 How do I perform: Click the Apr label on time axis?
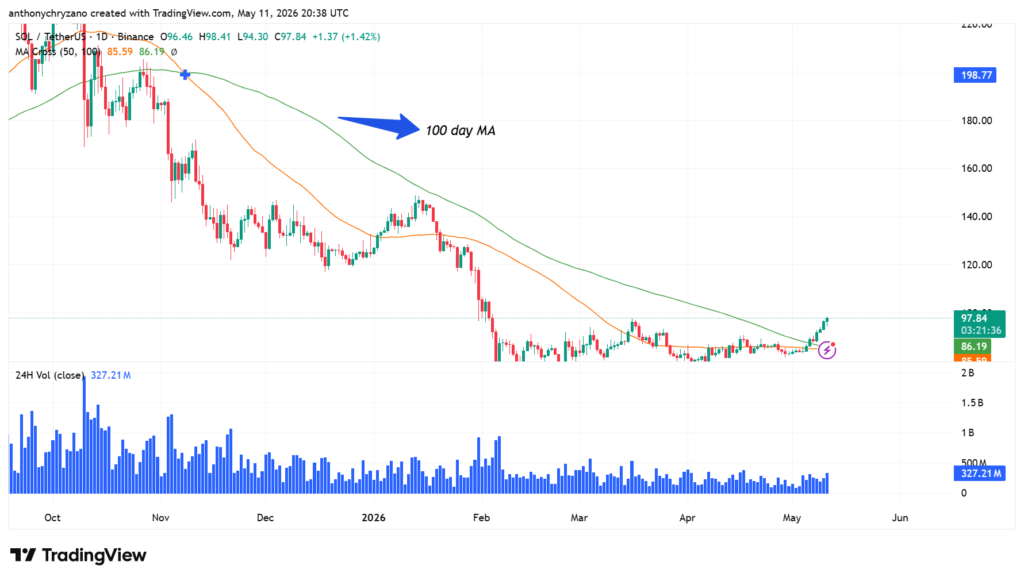click(687, 518)
